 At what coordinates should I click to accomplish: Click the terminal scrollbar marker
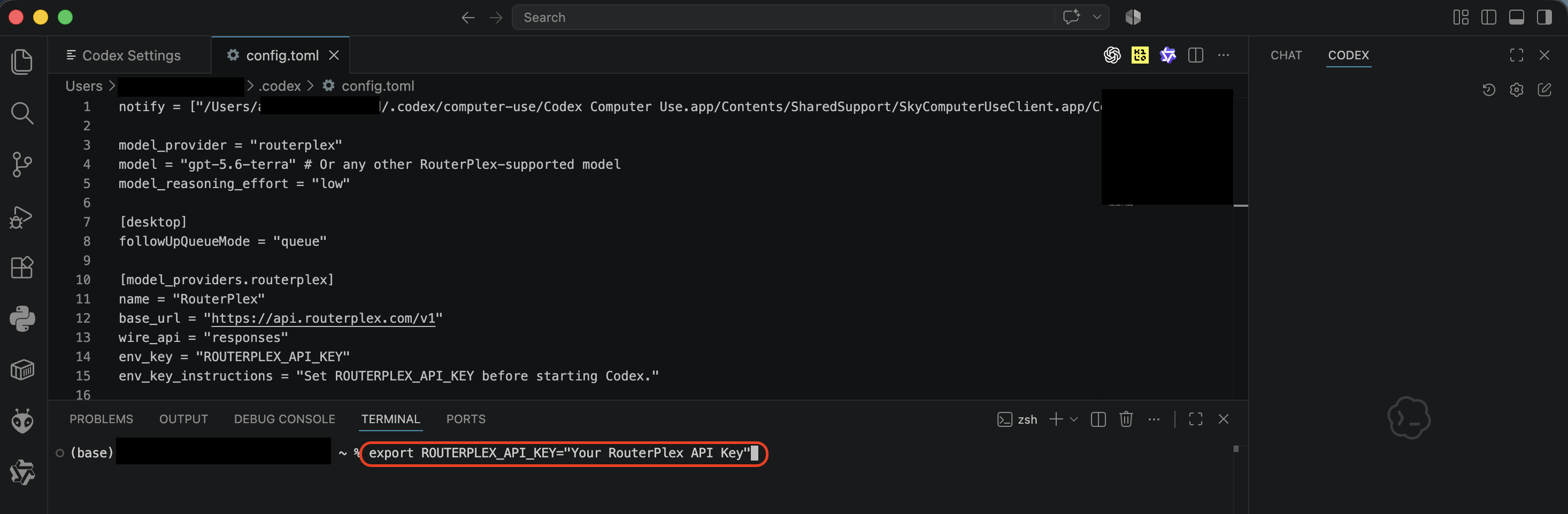(1236, 449)
